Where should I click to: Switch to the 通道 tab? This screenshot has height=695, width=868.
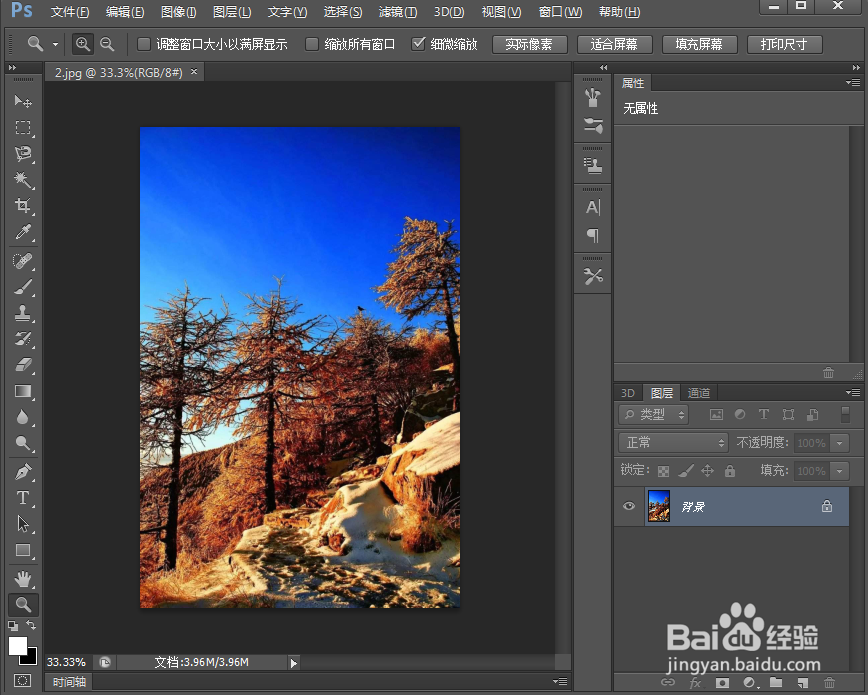[698, 392]
